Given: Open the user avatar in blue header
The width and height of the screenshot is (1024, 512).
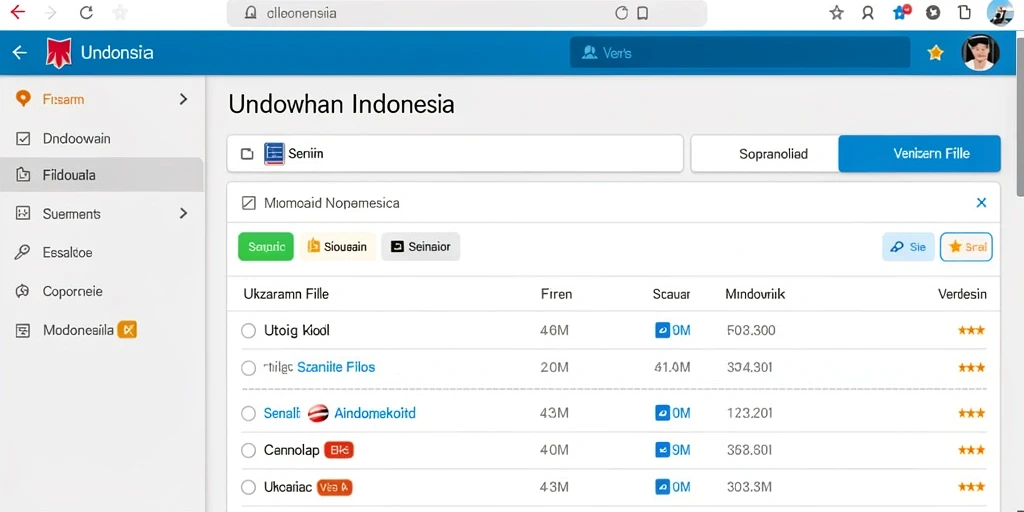Looking at the screenshot, I should pyautogui.click(x=981, y=52).
